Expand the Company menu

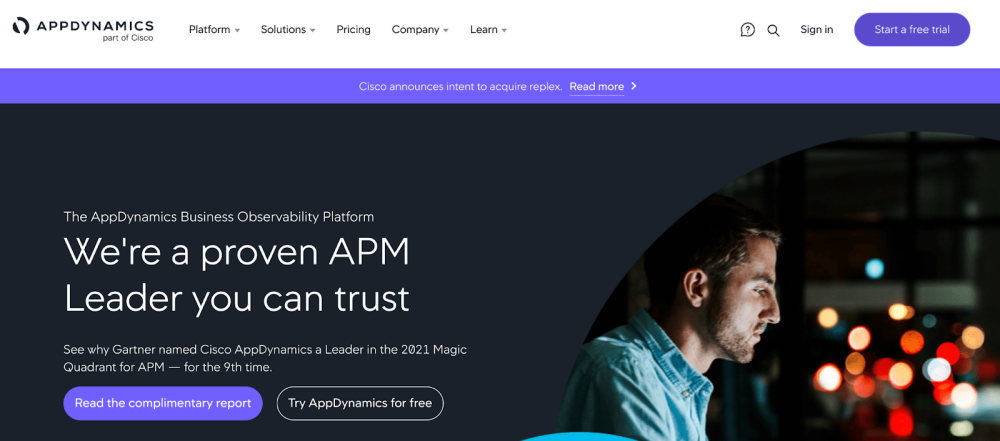[x=420, y=29]
